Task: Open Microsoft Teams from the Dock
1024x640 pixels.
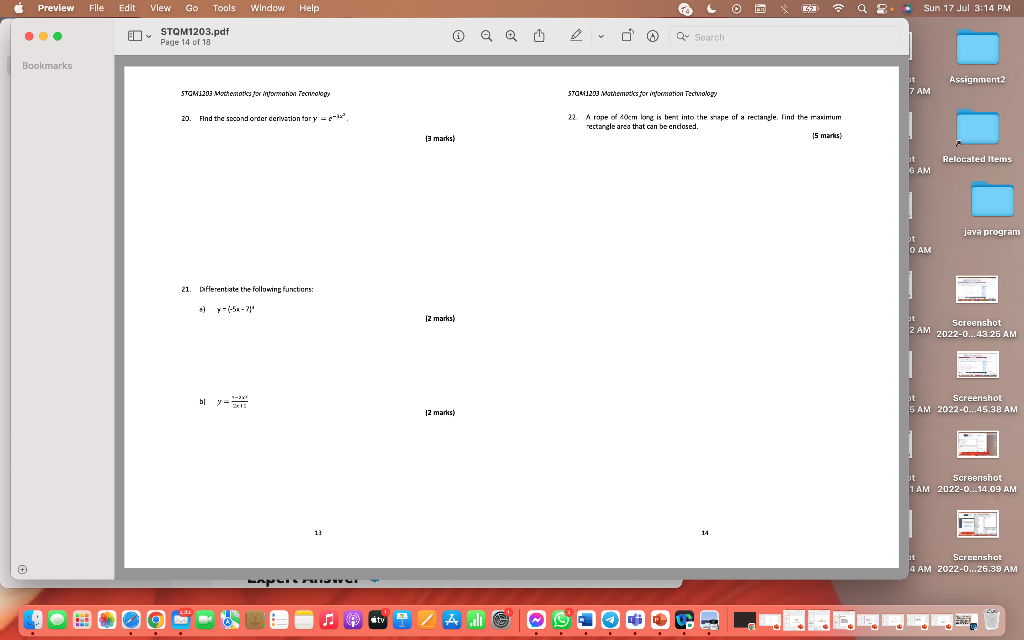Action: point(635,619)
